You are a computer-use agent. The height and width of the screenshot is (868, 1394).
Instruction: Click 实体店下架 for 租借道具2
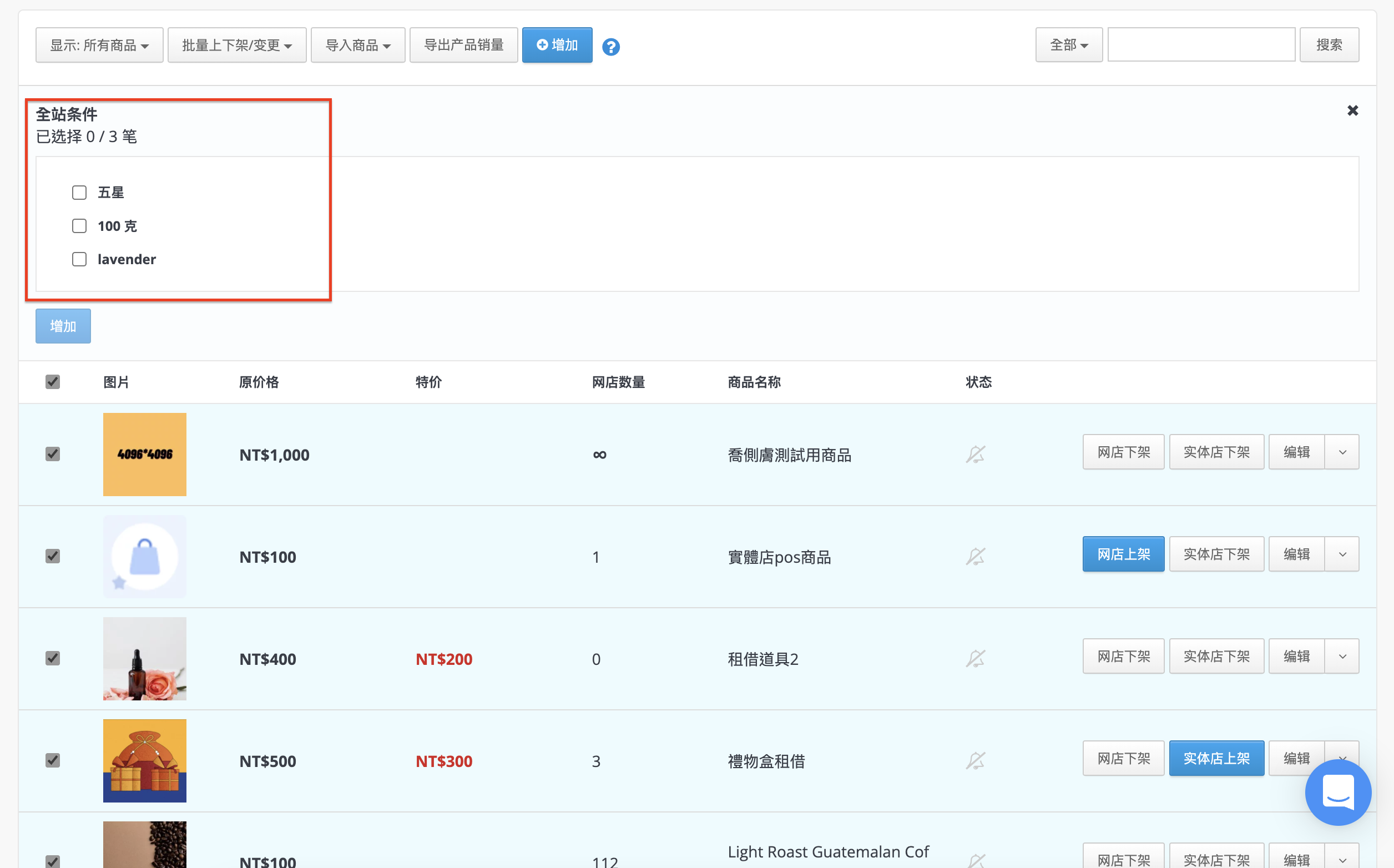click(x=1216, y=657)
